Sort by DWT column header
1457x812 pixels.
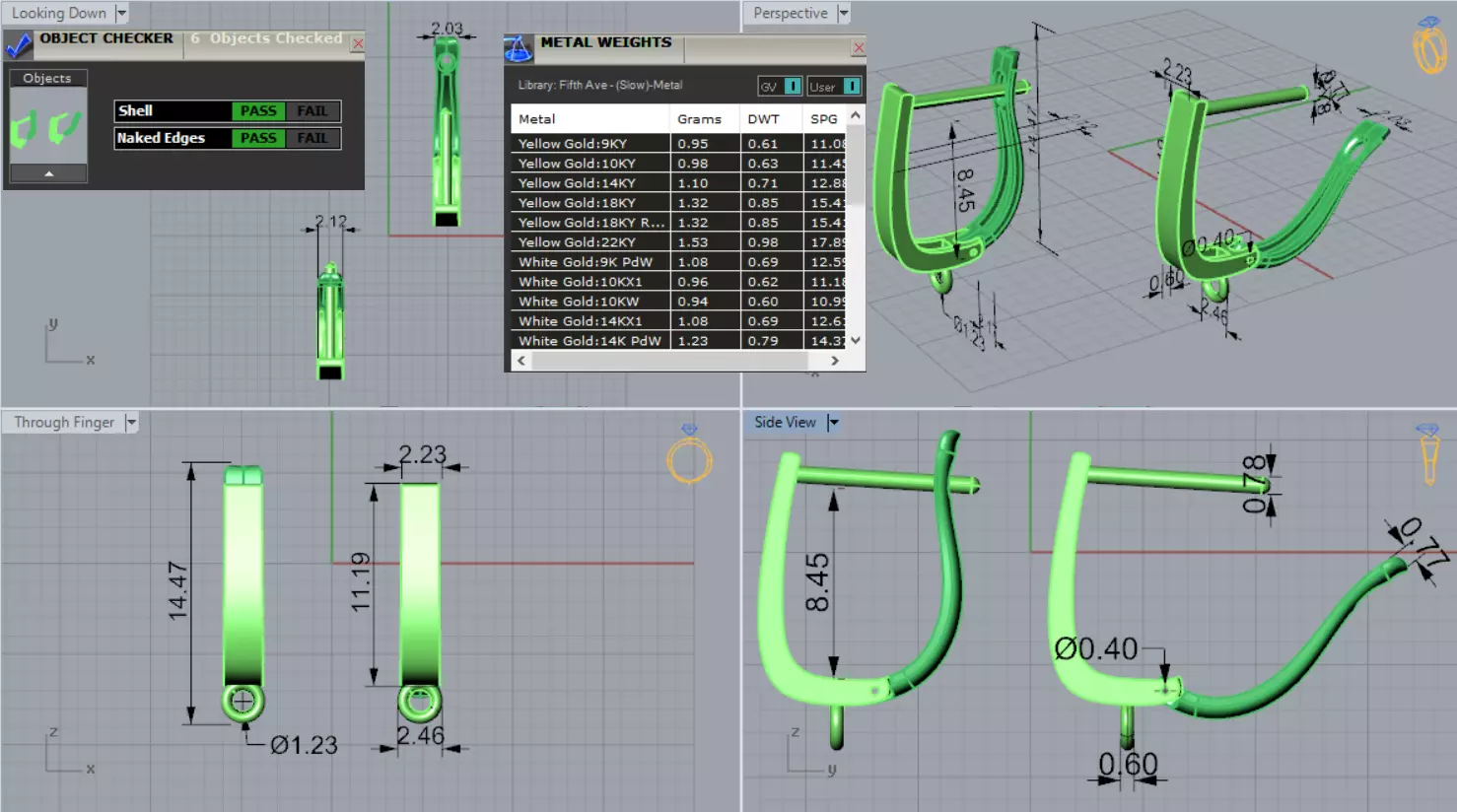click(771, 118)
